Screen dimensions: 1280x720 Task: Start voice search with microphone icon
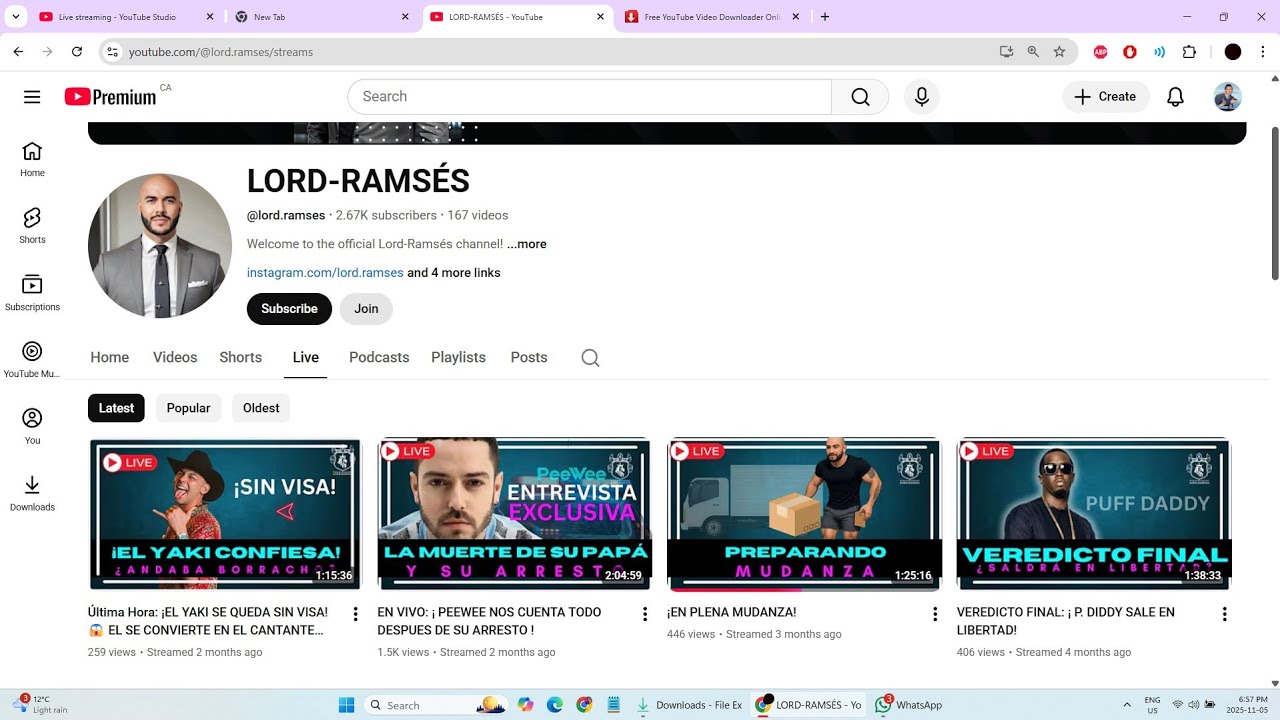click(922, 97)
